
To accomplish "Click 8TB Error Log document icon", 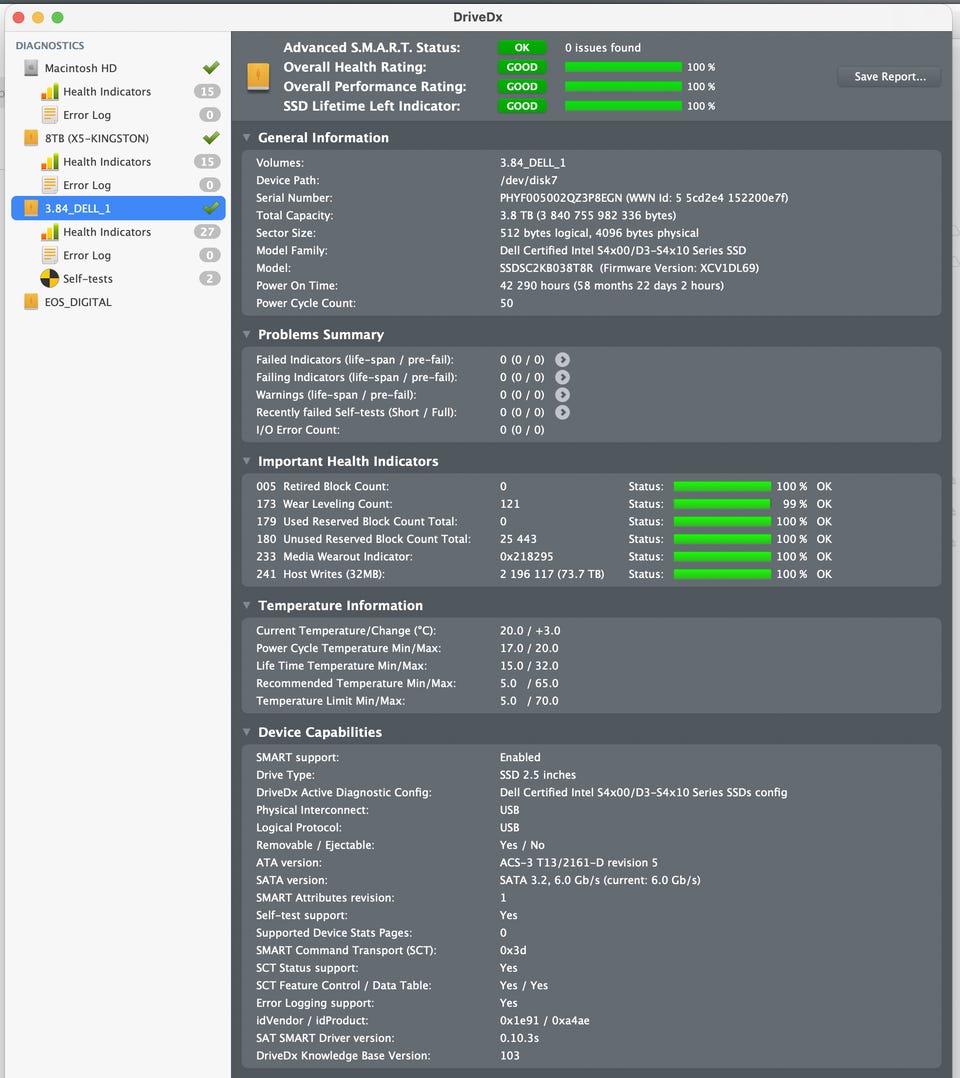I will pos(50,185).
